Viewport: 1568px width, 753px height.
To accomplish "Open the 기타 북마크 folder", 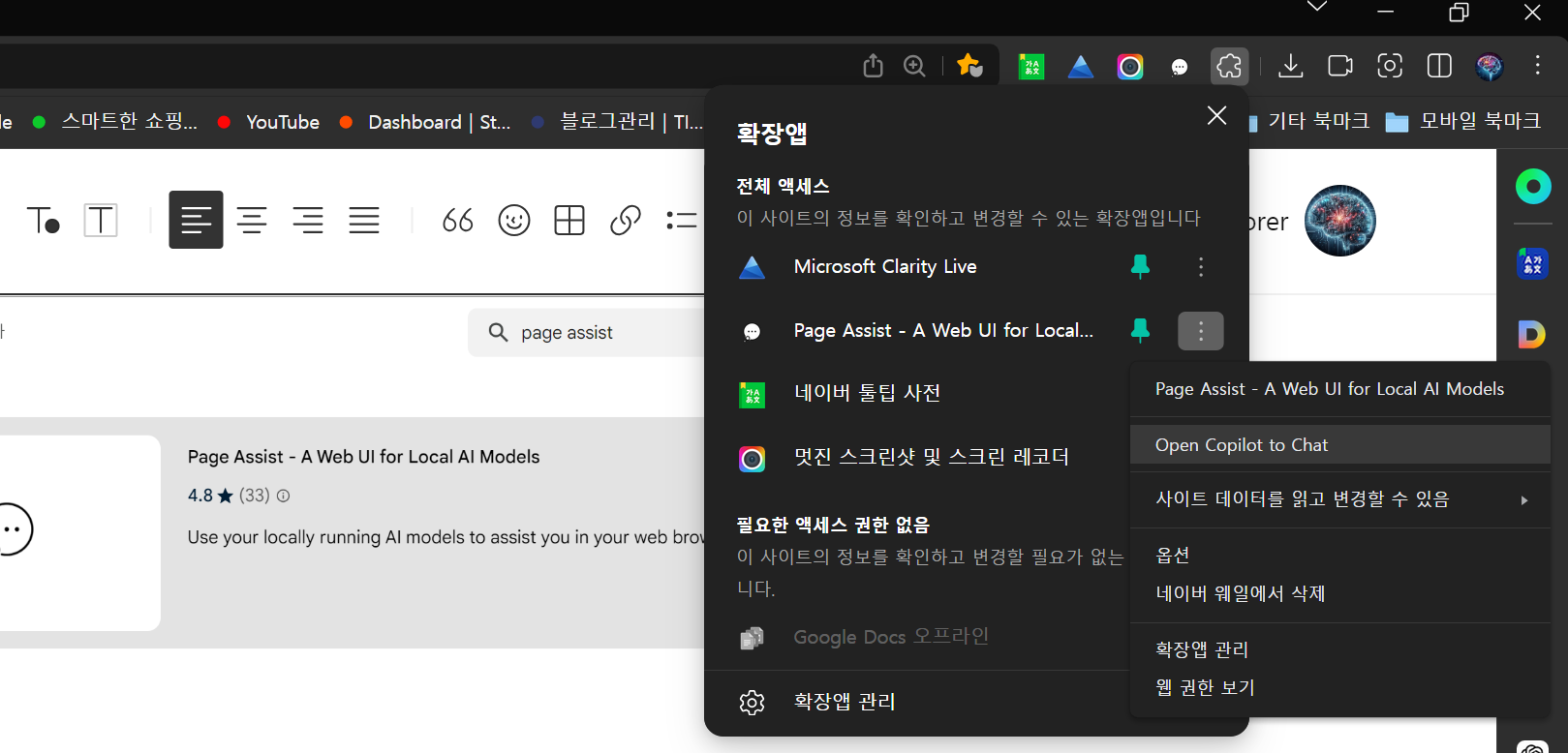I will [1309, 121].
